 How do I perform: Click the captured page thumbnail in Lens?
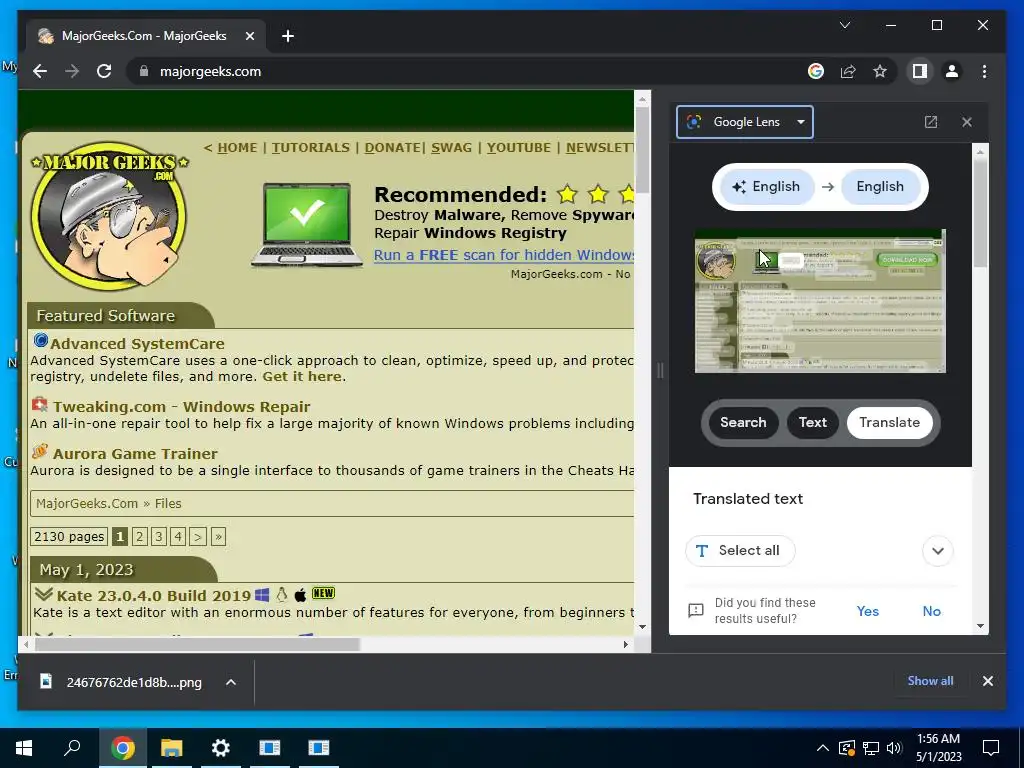coord(820,301)
